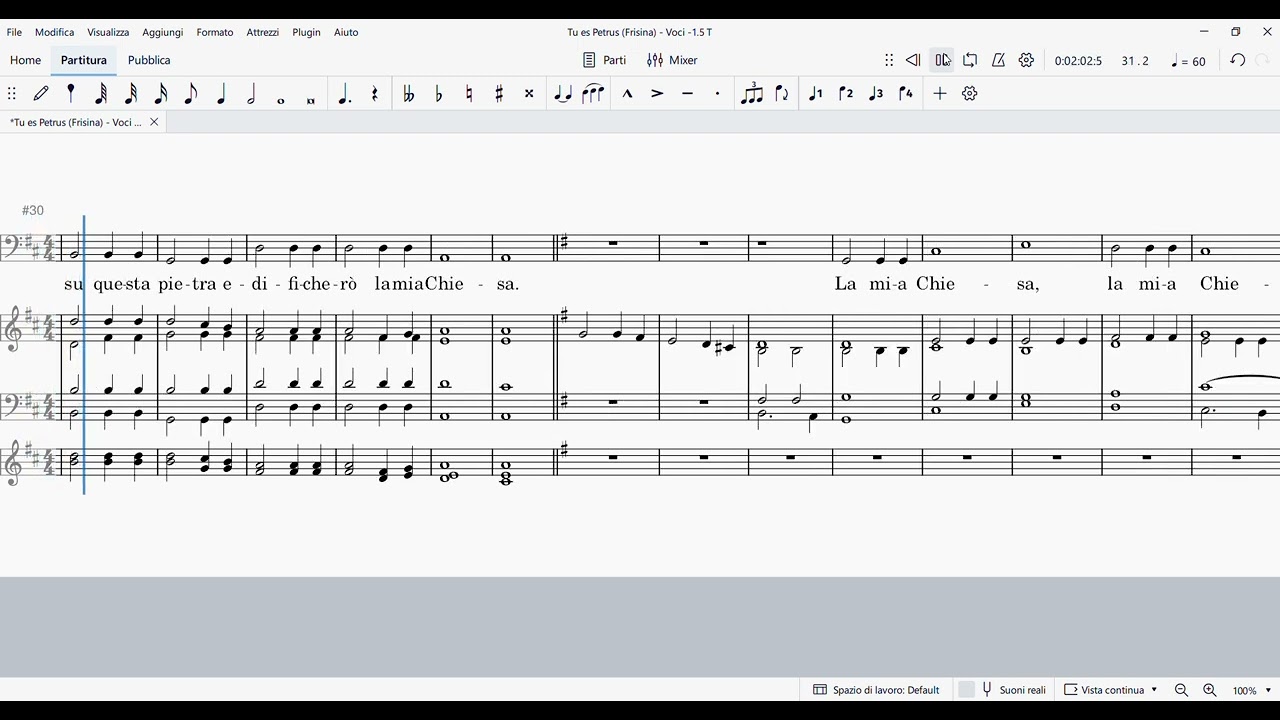Open the Aiuto menu
This screenshot has width=1280, height=720.
346,32
